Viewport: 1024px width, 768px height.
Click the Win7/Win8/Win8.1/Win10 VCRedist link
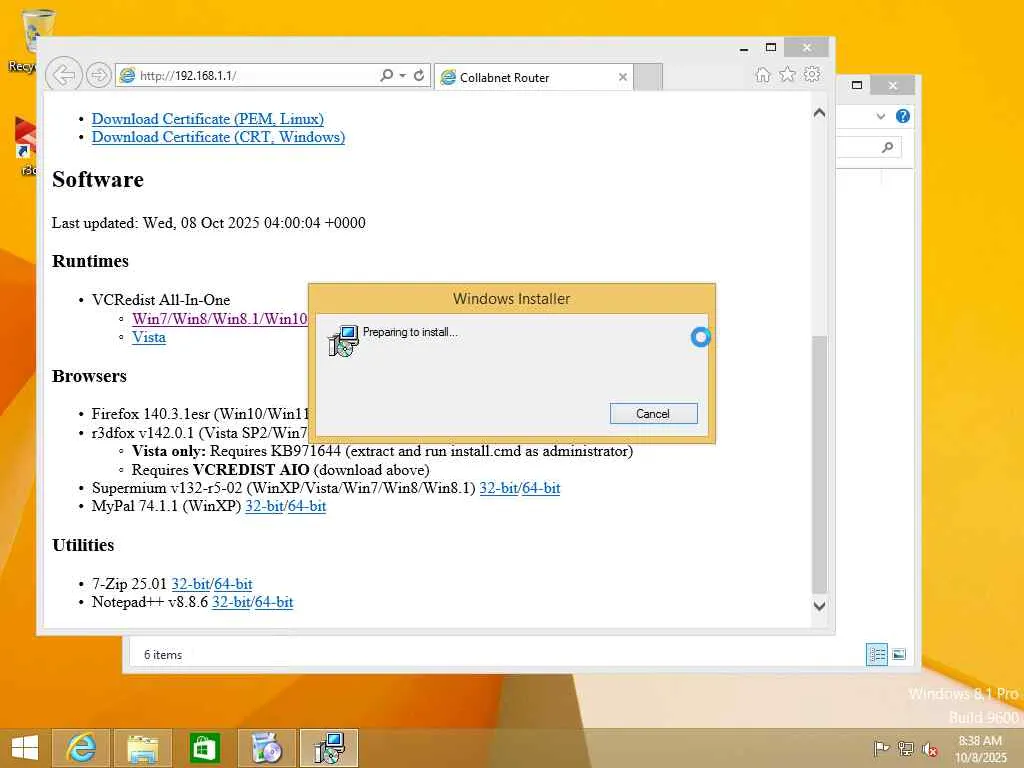tap(219, 319)
